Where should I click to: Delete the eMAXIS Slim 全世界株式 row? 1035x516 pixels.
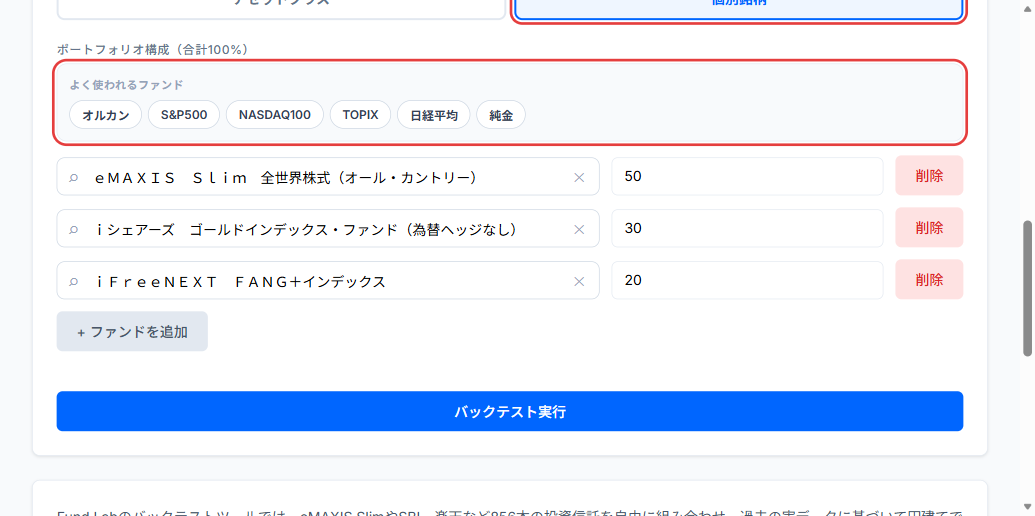coord(929,176)
